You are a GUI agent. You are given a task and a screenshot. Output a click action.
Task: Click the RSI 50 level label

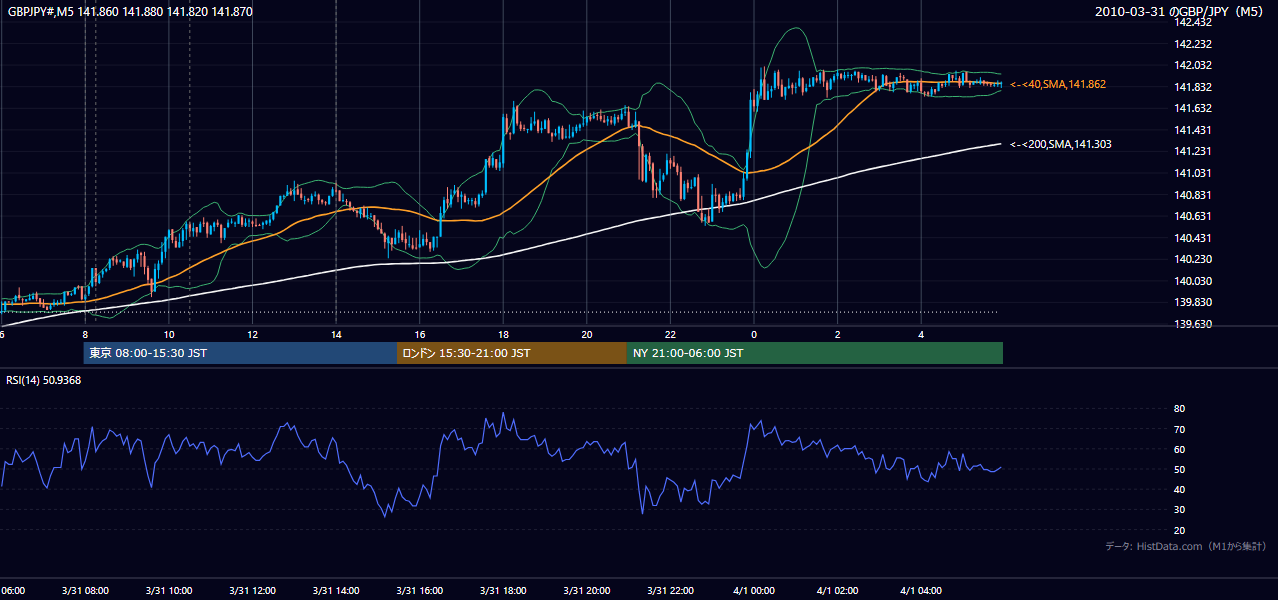1179,469
